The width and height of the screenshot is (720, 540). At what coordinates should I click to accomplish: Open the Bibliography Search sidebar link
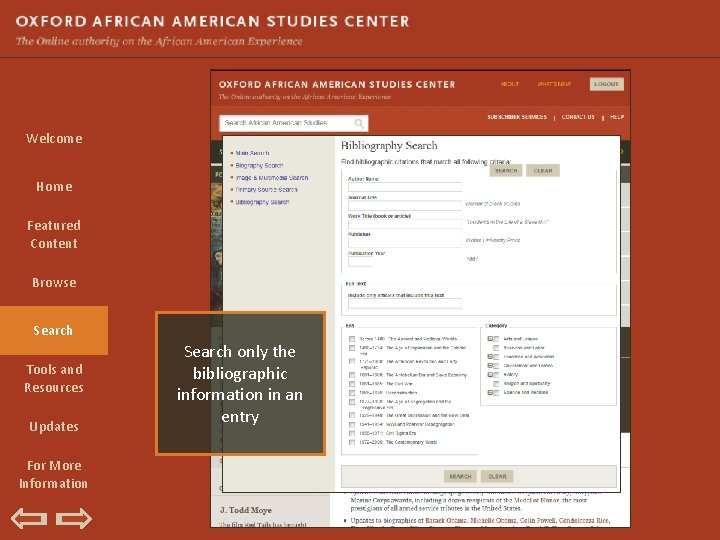pos(262,202)
